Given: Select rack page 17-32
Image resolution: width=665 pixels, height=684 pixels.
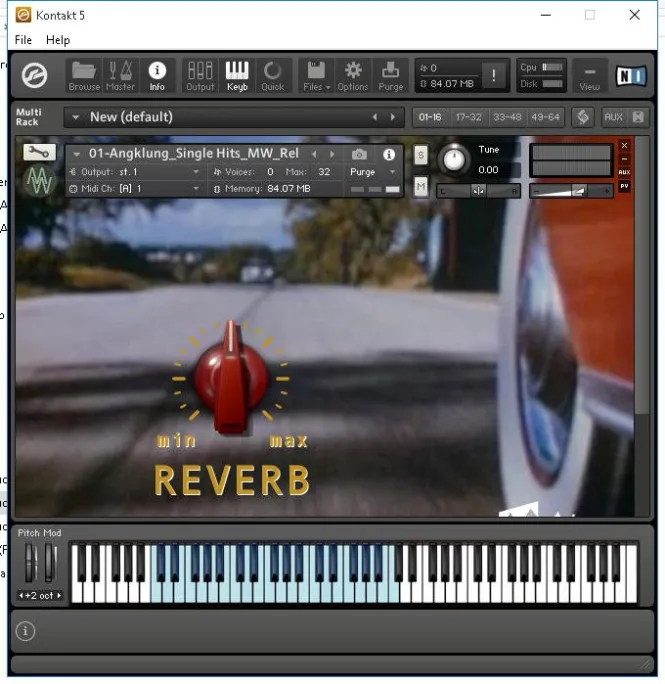Looking at the screenshot, I should click(x=468, y=117).
